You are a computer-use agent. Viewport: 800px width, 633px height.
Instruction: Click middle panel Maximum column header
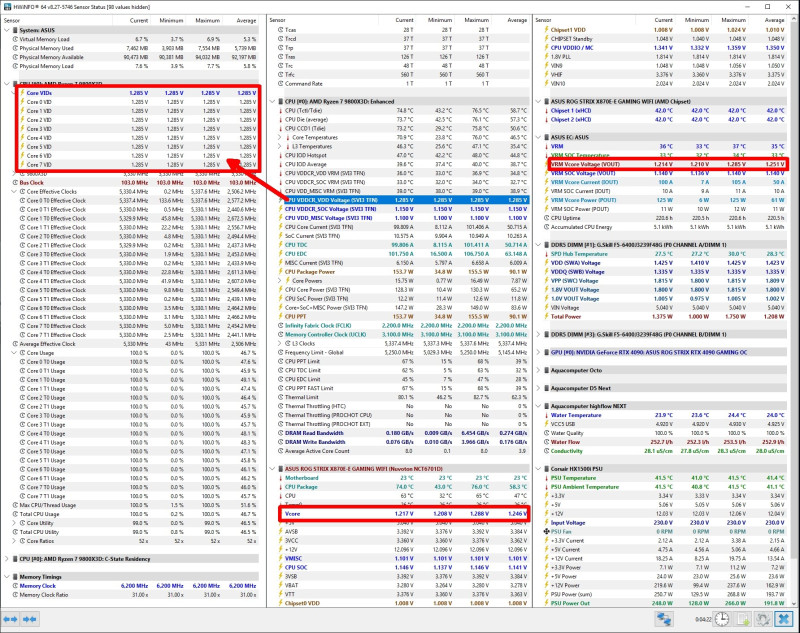[x=471, y=20]
